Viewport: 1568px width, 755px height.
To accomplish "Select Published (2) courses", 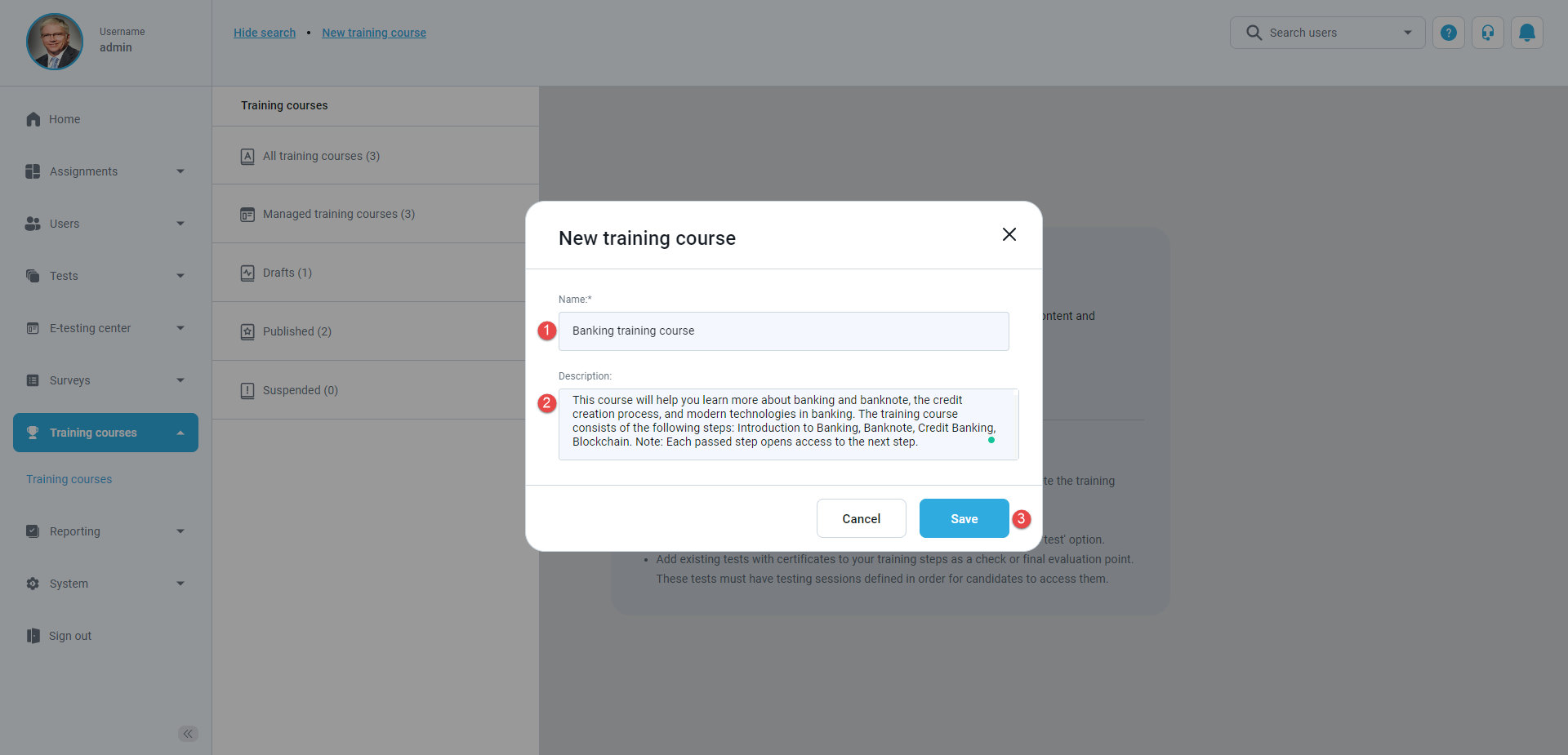I will 296,331.
